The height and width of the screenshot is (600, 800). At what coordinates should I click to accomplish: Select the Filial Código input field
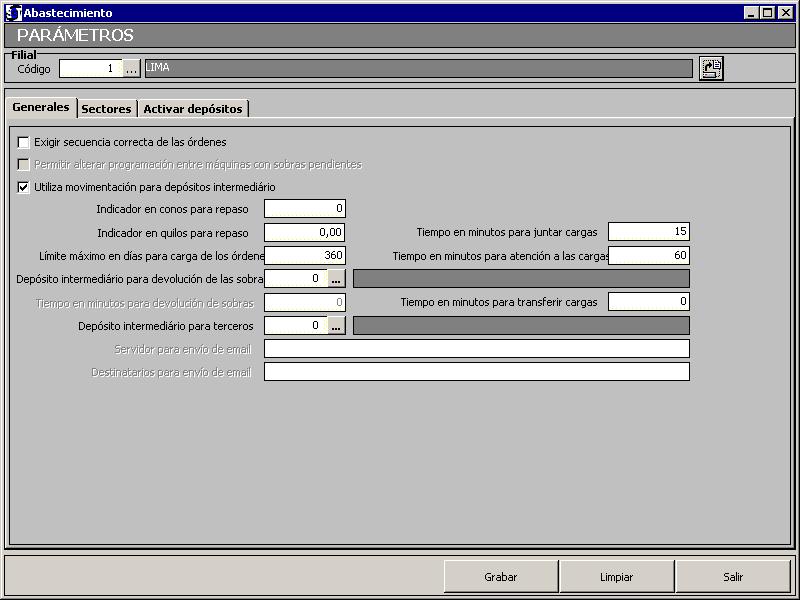click(x=91, y=69)
